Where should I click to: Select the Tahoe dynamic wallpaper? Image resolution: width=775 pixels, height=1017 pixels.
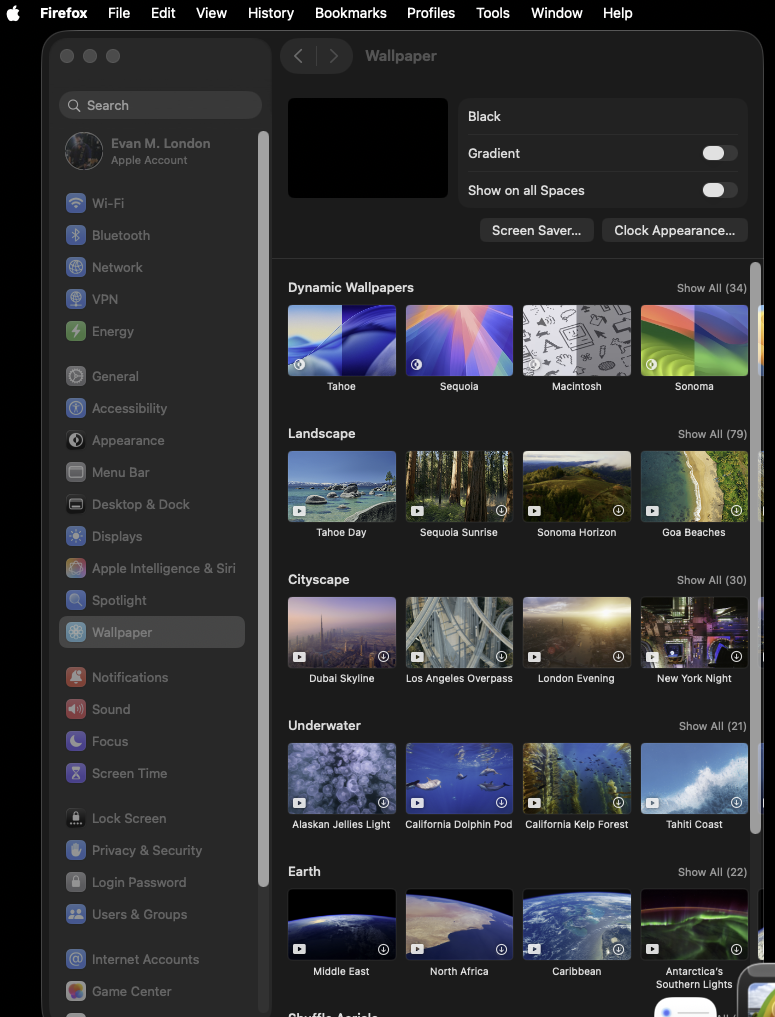(x=342, y=341)
